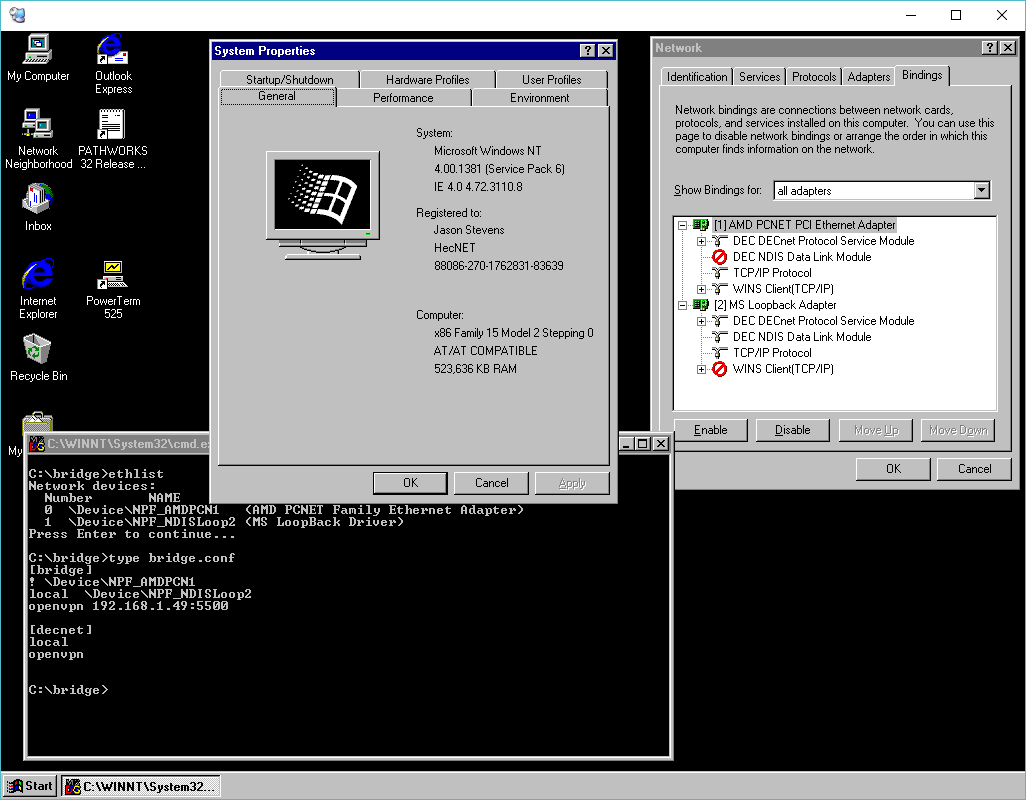Click the '88086-270-1762831-83639' product ID text
Viewport: 1026px width, 800px height.
499,266
